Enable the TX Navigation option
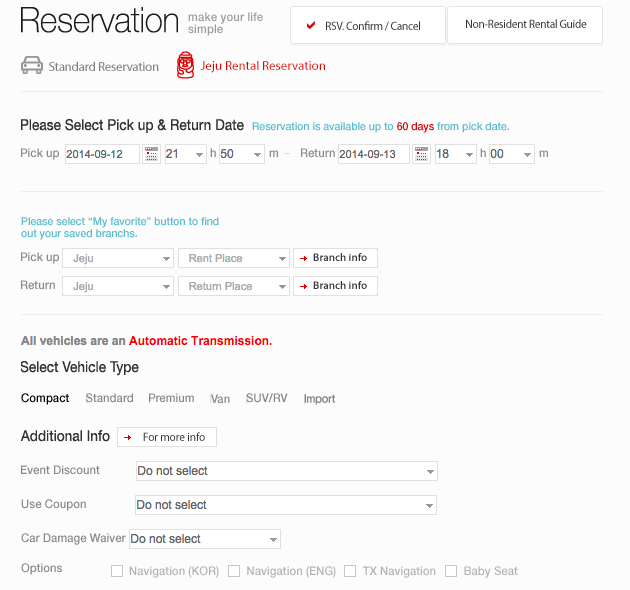The width and height of the screenshot is (630, 590). pyautogui.click(x=350, y=571)
